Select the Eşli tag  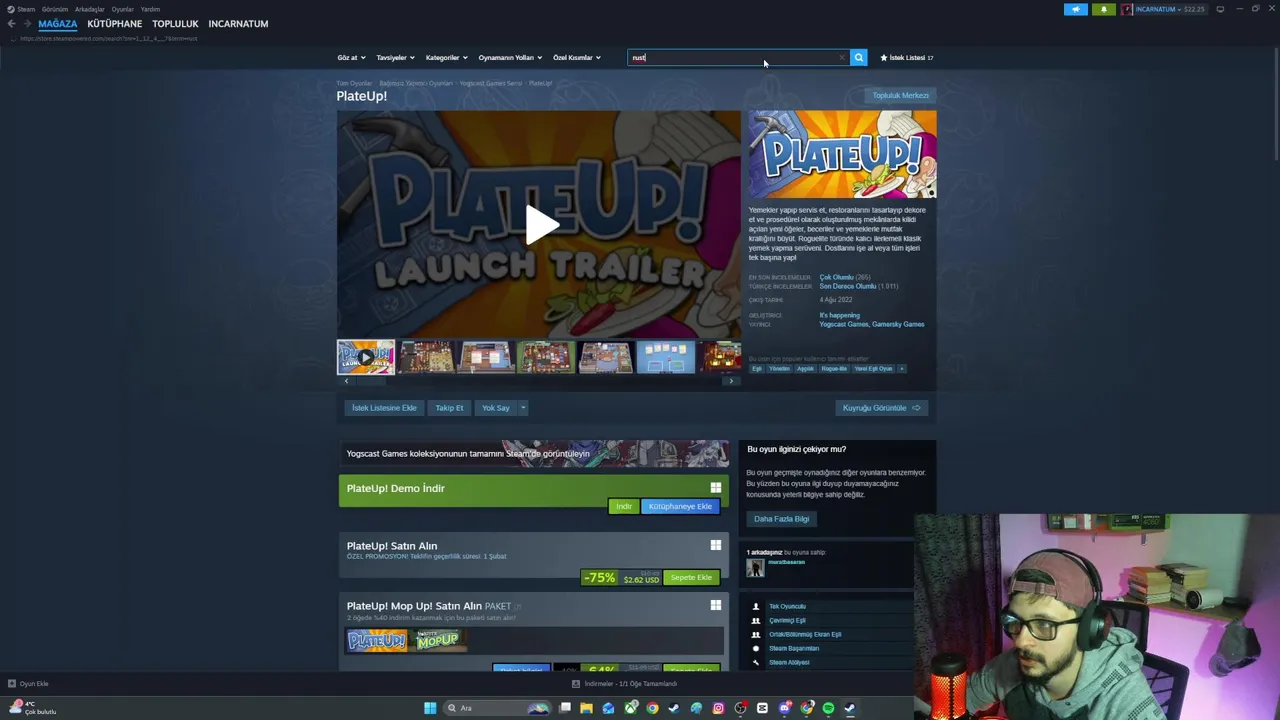coord(757,369)
